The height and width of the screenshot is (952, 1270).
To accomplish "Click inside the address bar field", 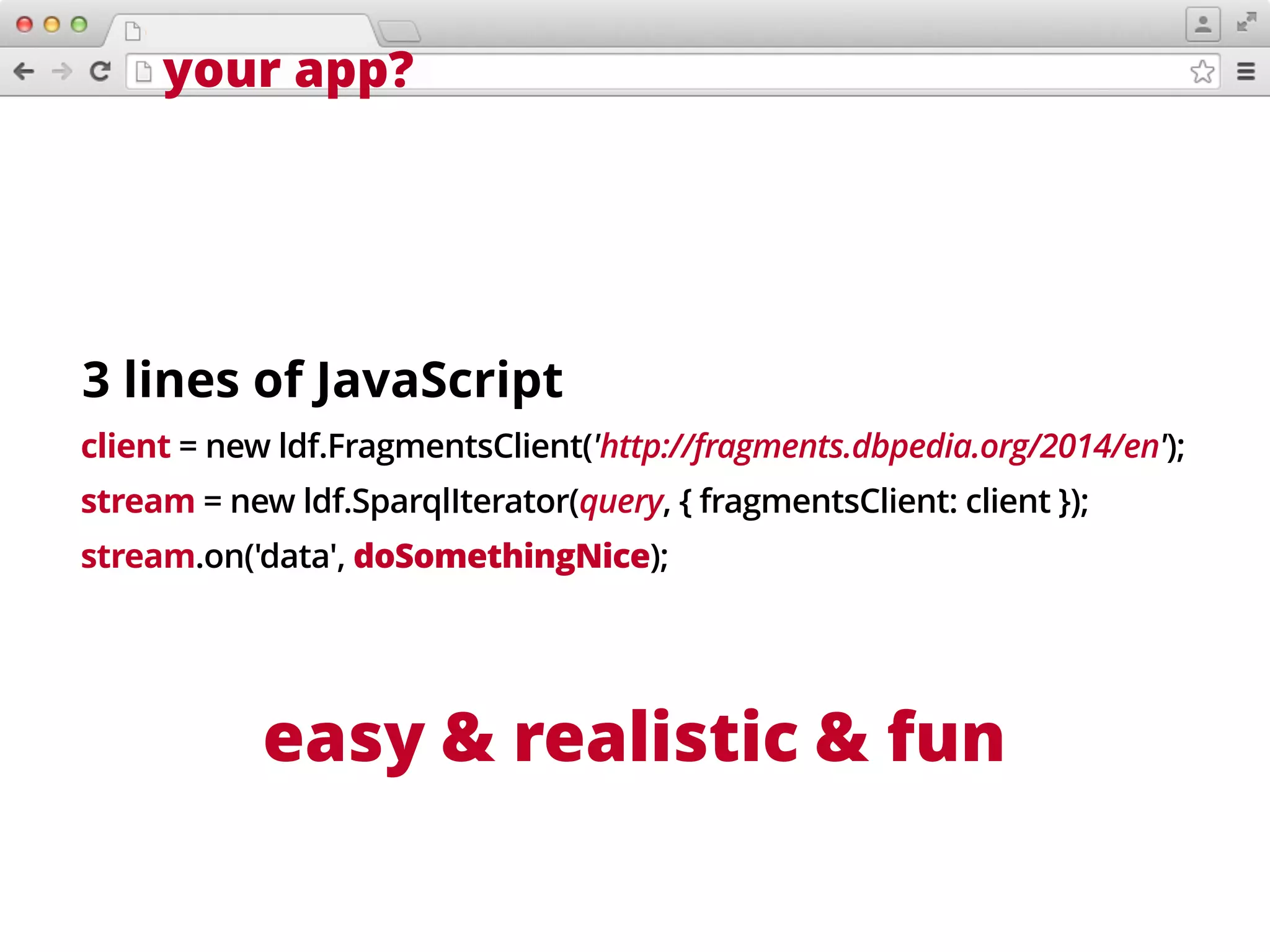I will (x=673, y=71).
